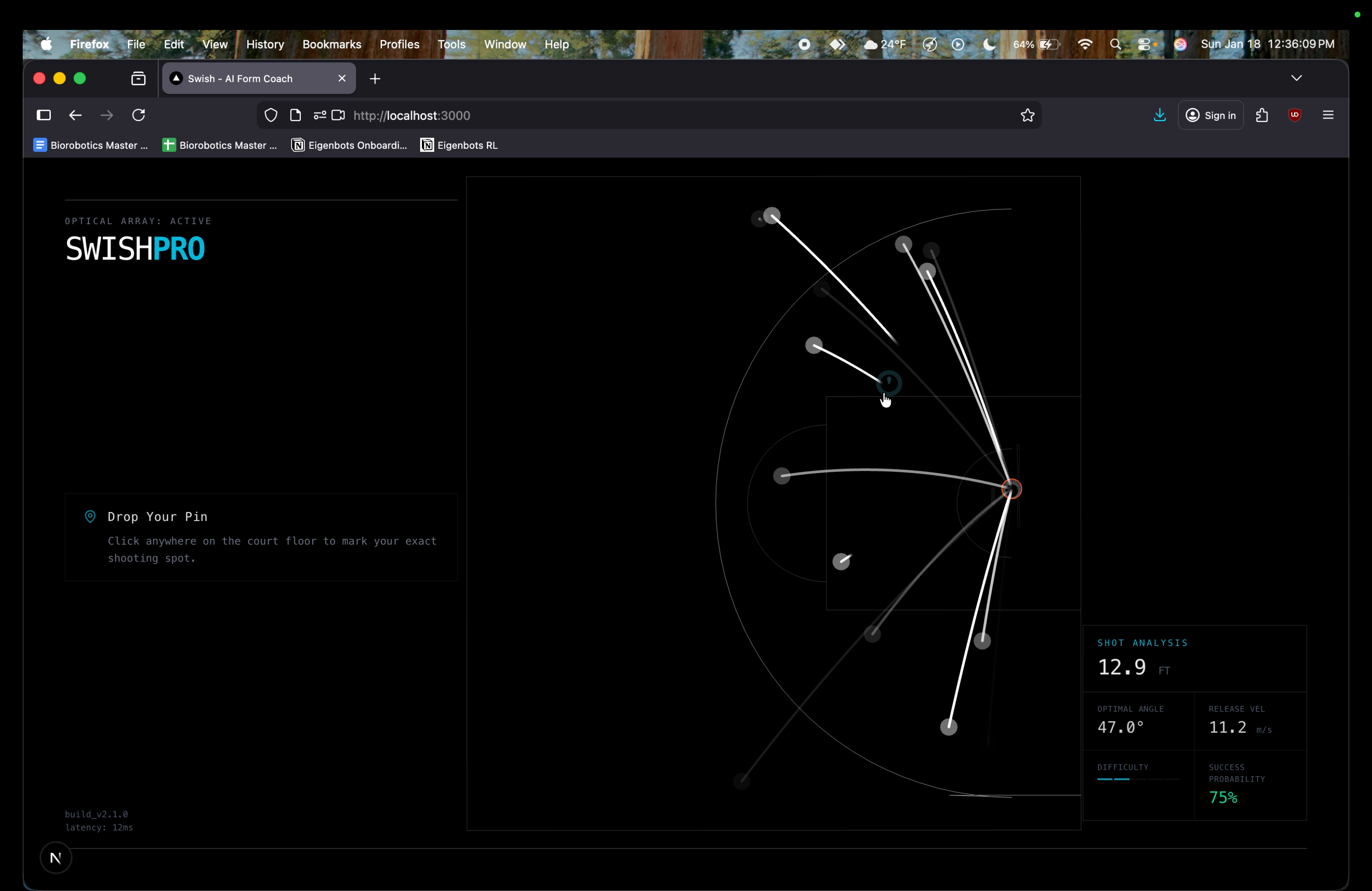This screenshot has height=891, width=1372.
Task: Open macOS Control Center toggles
Action: (x=1145, y=44)
